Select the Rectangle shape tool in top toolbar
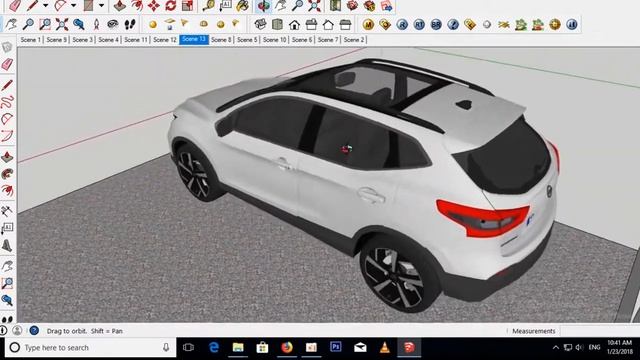Screen dimensions: 640x360 tap(88, 5)
